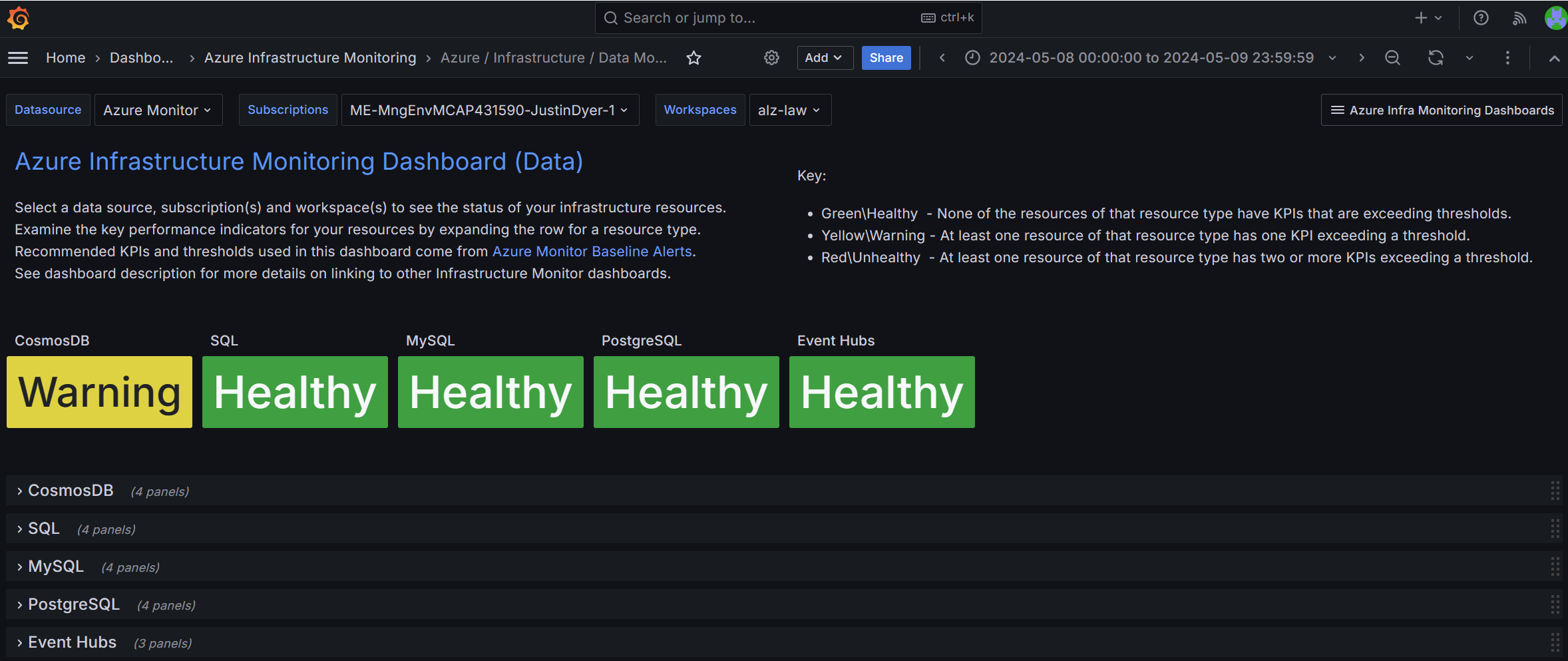This screenshot has width=1568, height=661.
Task: Zoom out the time range
Action: point(1392,58)
